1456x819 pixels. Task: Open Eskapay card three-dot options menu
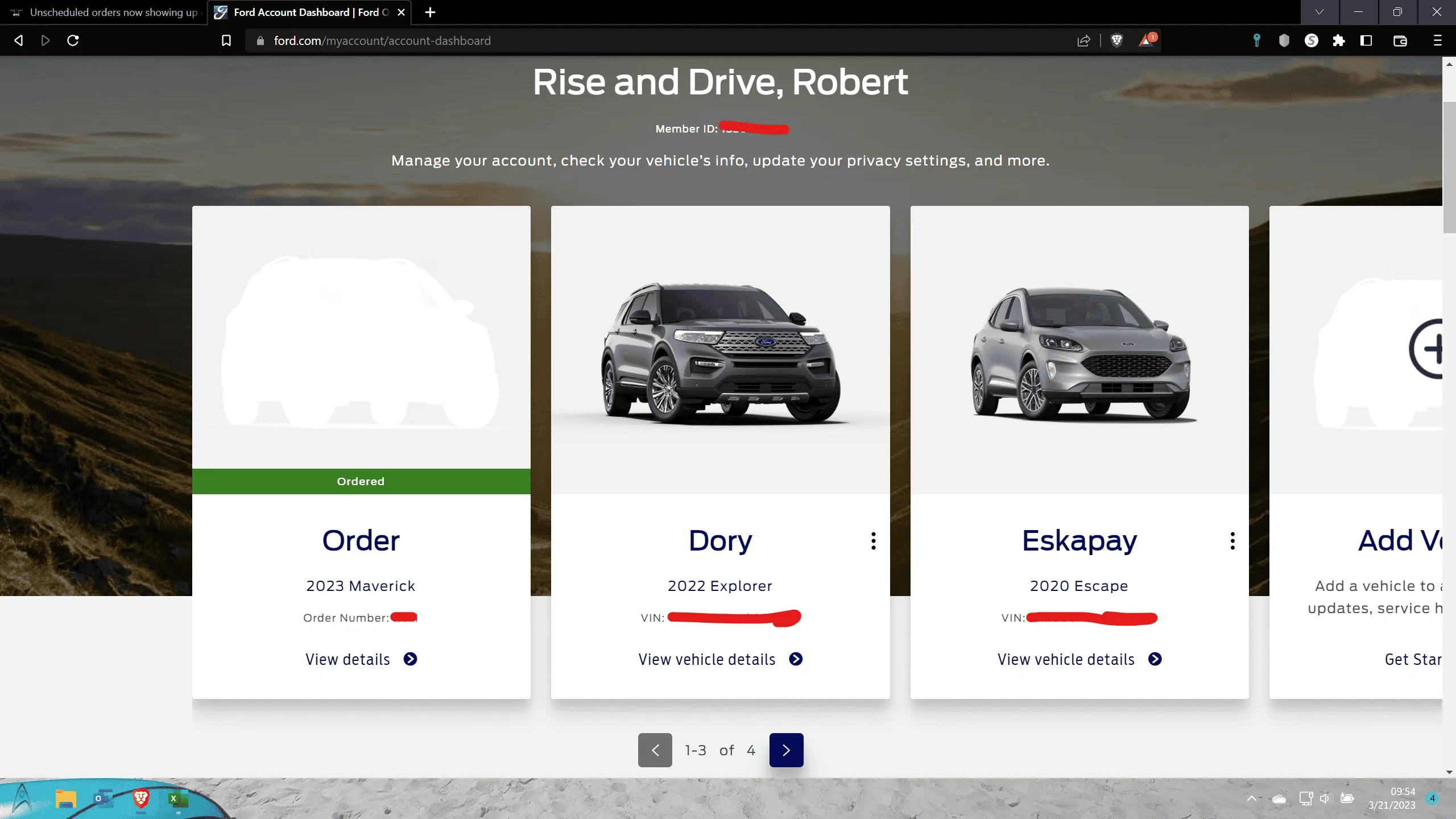pos(1232,540)
